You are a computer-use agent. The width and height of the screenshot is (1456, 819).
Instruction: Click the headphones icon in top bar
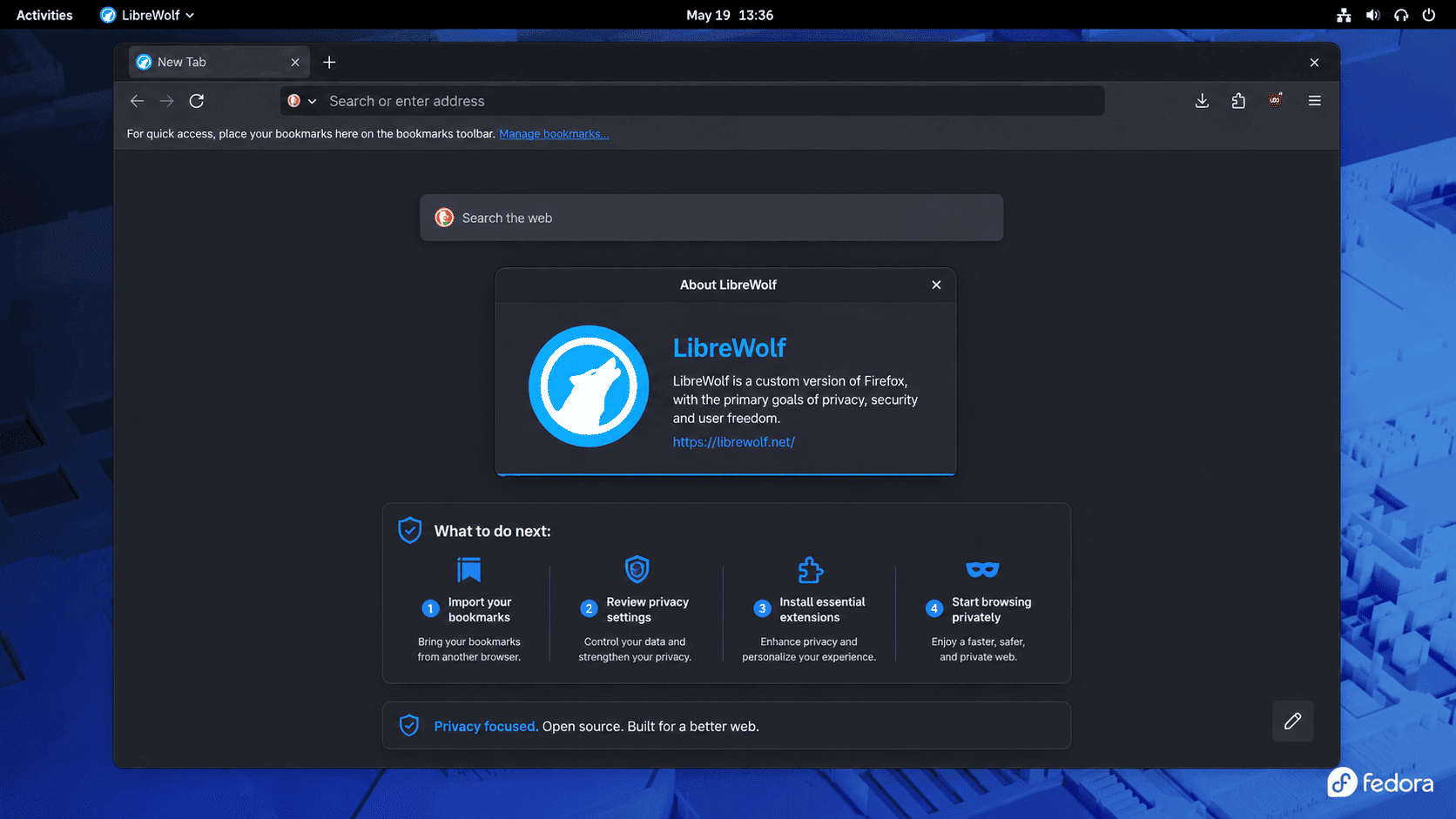click(x=1401, y=15)
